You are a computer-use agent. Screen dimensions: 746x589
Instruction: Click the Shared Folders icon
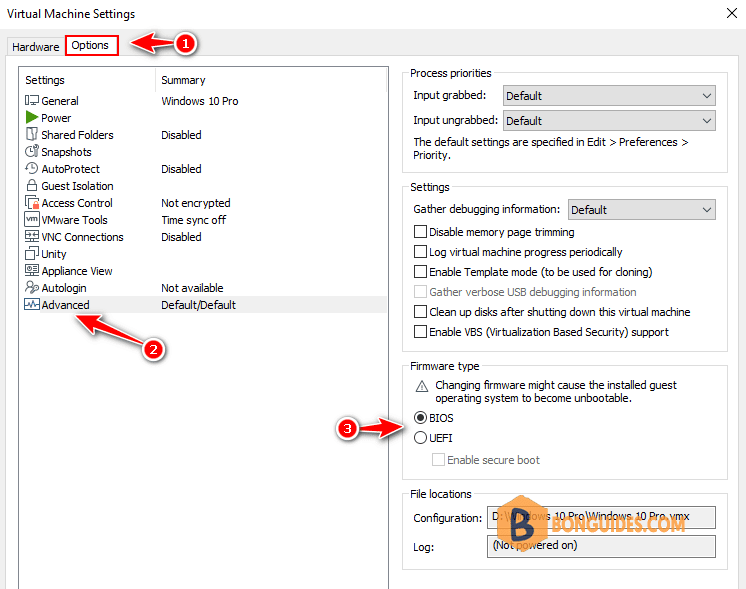[31, 134]
